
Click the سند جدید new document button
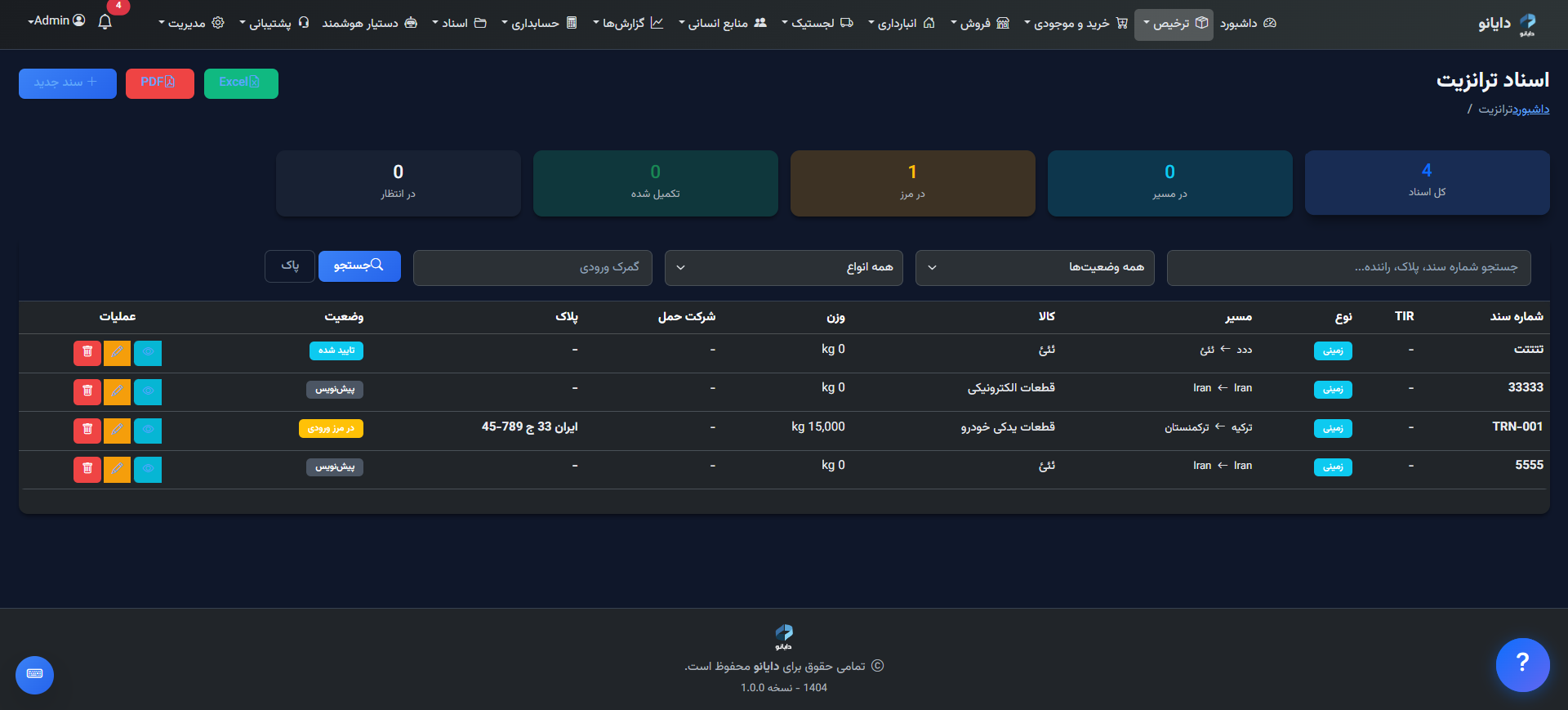coord(67,83)
